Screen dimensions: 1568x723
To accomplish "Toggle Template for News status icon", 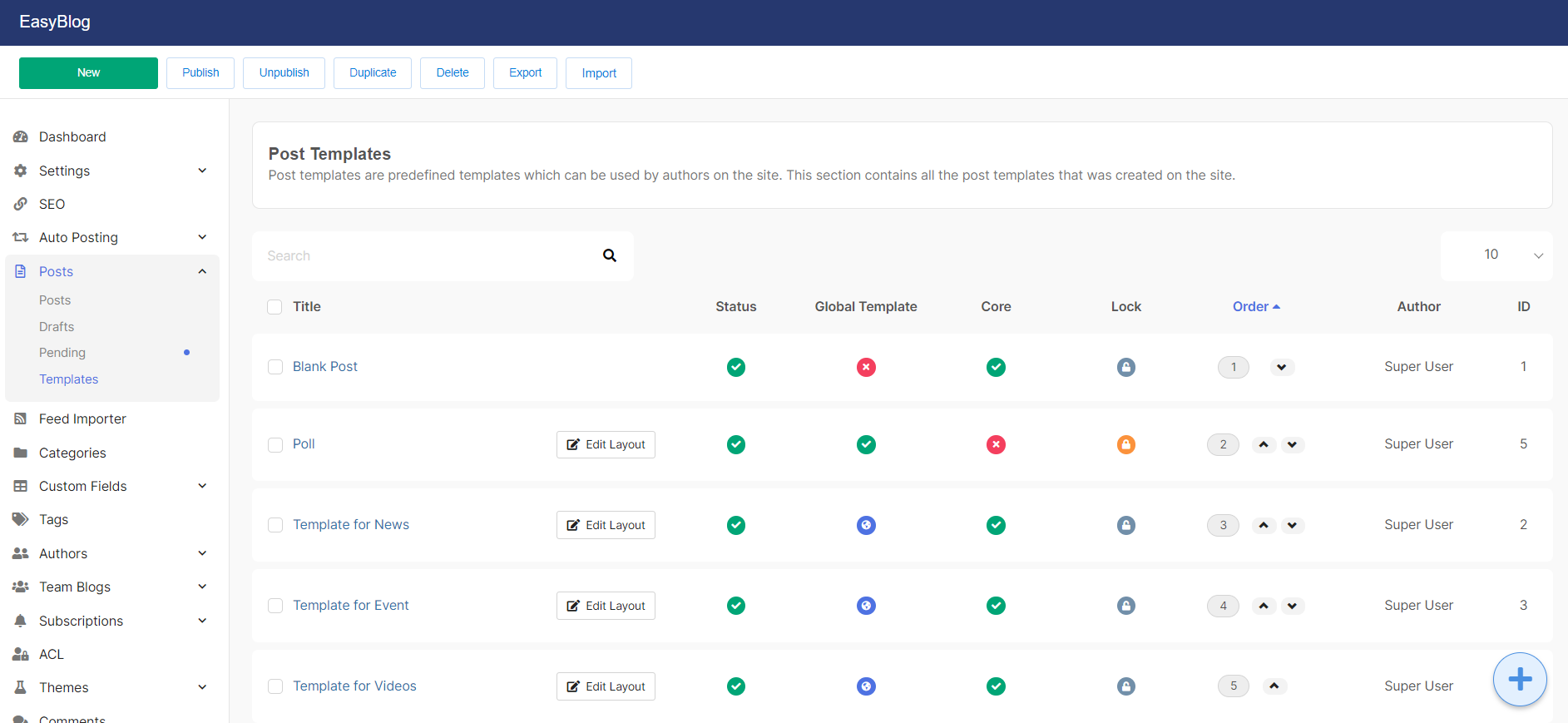I will pos(736,525).
